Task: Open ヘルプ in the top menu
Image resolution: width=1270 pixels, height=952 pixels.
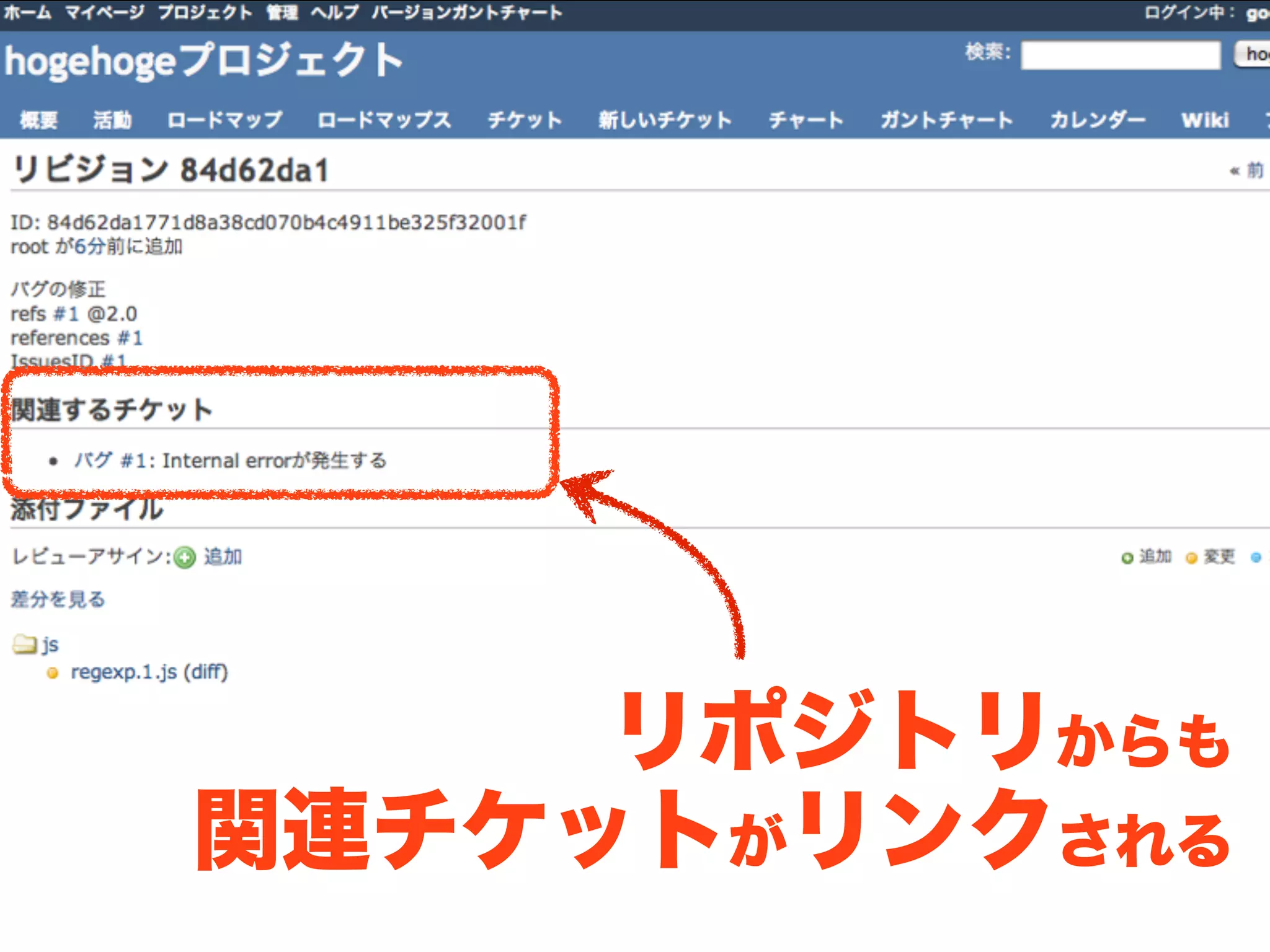Action: [335, 12]
